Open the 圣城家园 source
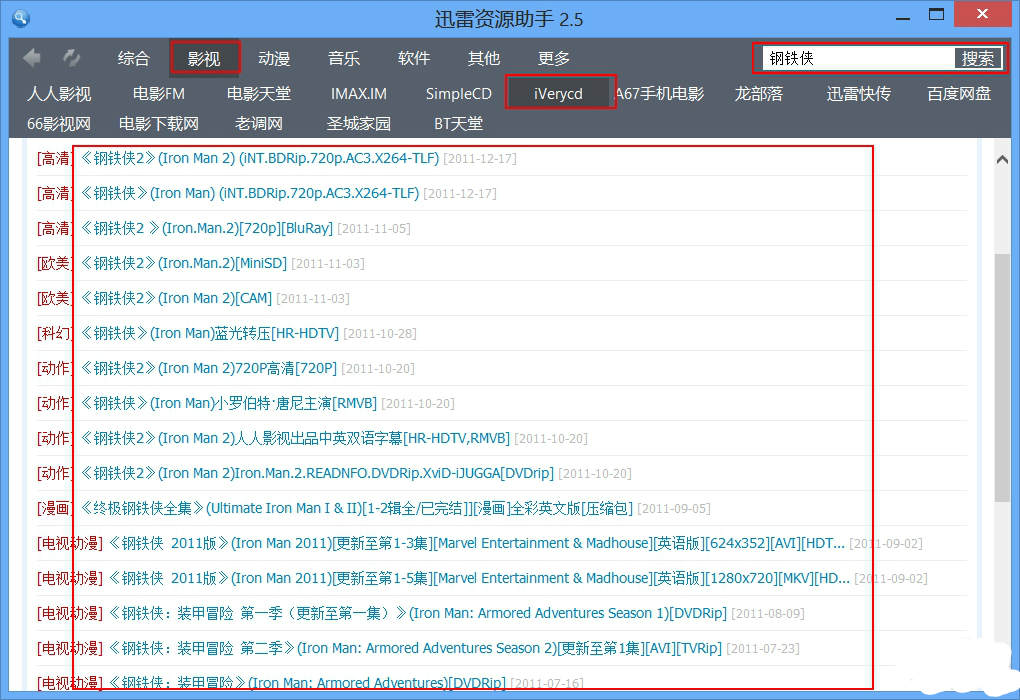Screen dimensions: 1020x700 [358, 124]
